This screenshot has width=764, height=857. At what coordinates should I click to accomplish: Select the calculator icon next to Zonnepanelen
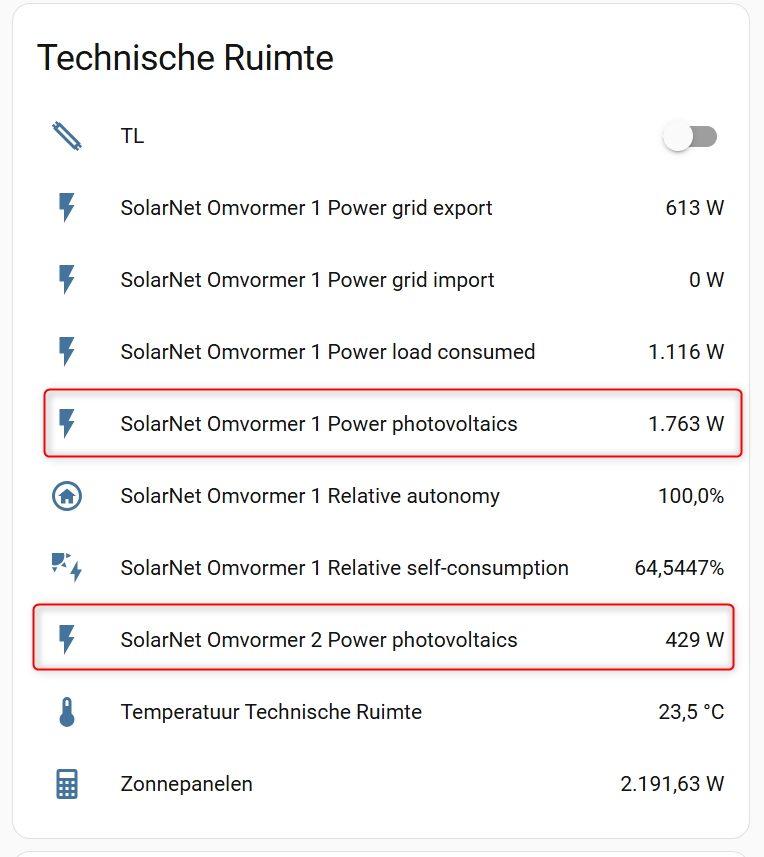[66, 784]
